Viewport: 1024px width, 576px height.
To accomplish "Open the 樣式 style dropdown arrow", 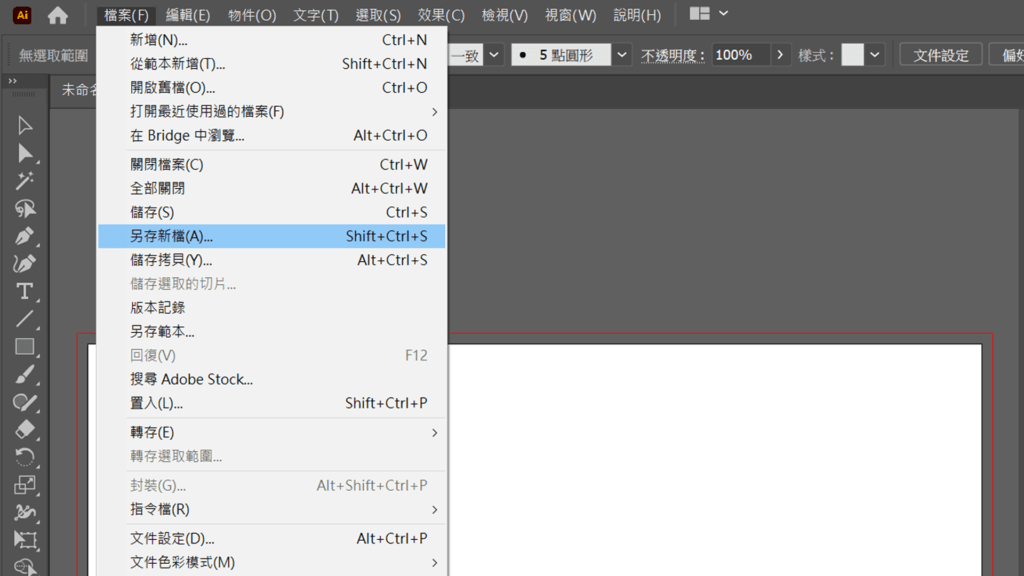I will click(x=875, y=55).
